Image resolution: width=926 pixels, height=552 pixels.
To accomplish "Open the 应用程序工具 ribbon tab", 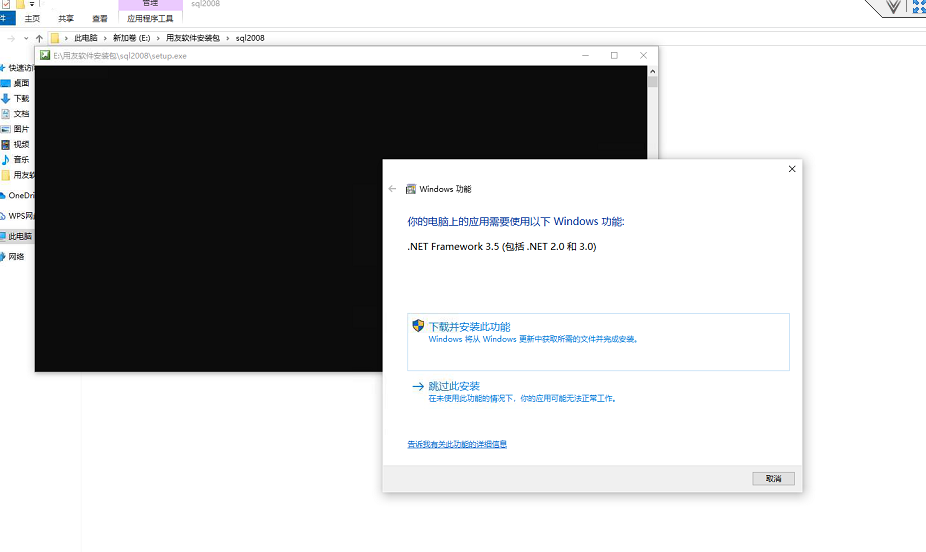I will 150,19.
